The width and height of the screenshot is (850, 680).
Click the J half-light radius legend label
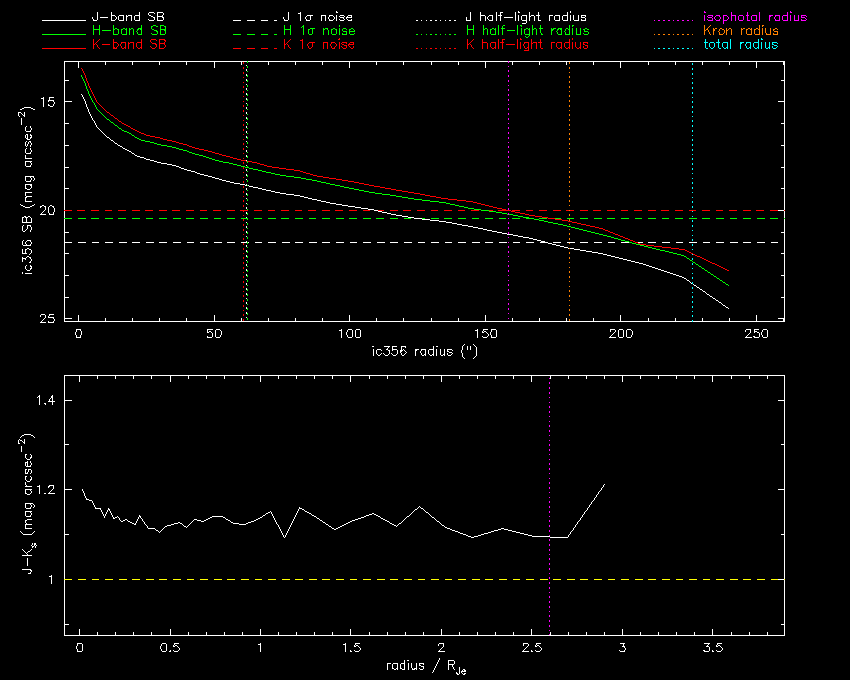click(x=527, y=18)
